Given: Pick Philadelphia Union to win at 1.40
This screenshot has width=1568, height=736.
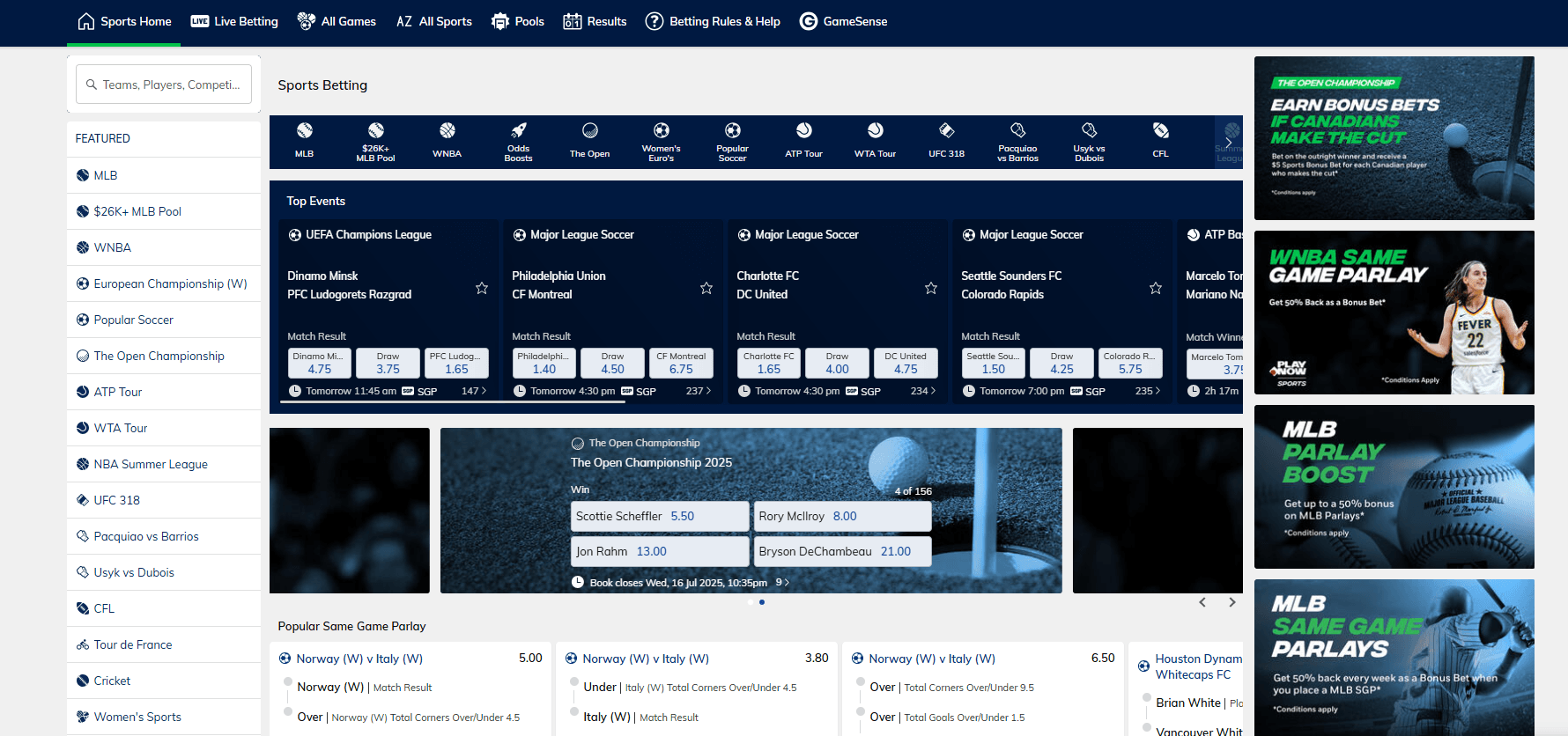Looking at the screenshot, I should tap(544, 363).
